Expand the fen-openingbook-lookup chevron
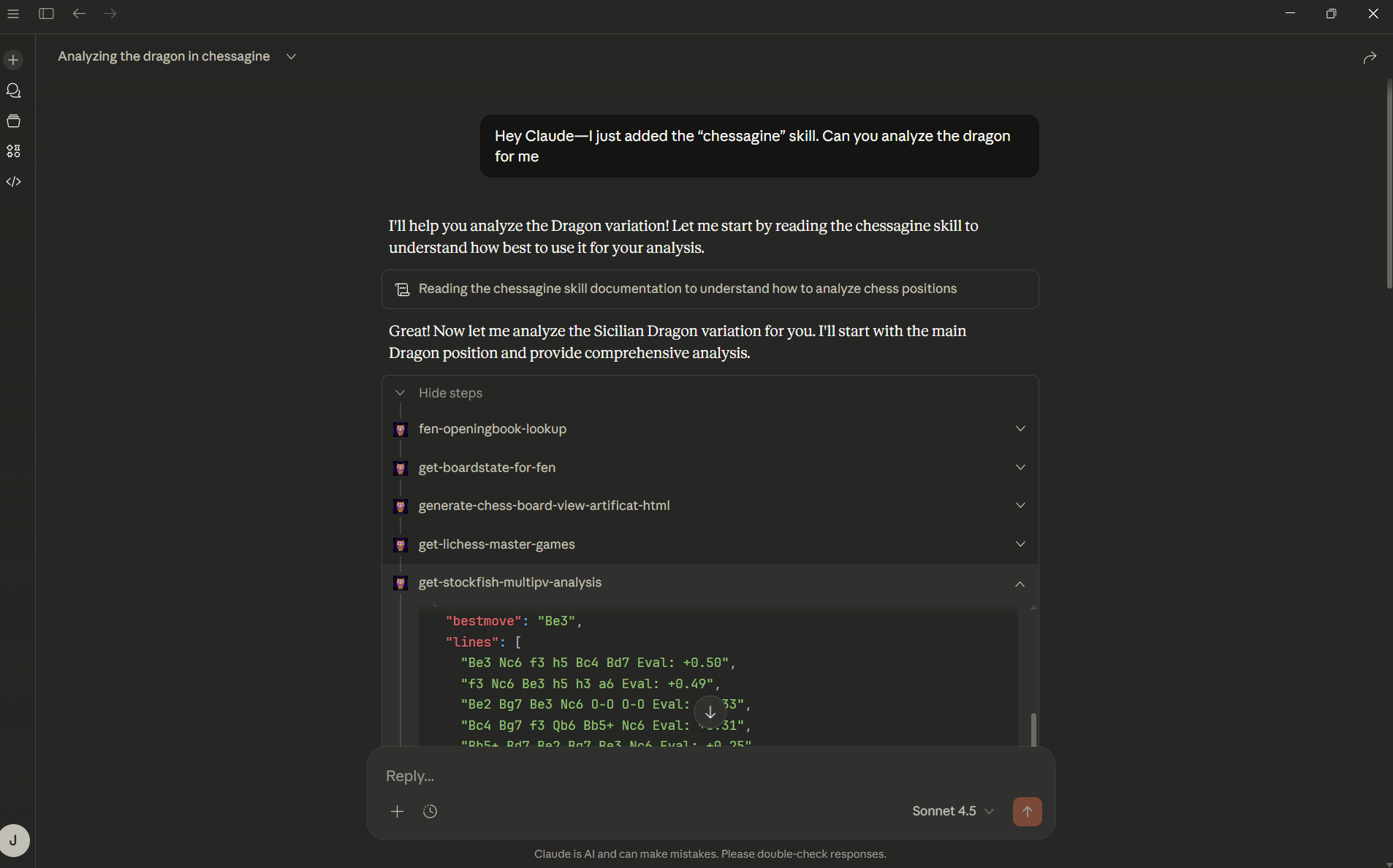Viewport: 1393px width, 868px height. click(x=1020, y=429)
